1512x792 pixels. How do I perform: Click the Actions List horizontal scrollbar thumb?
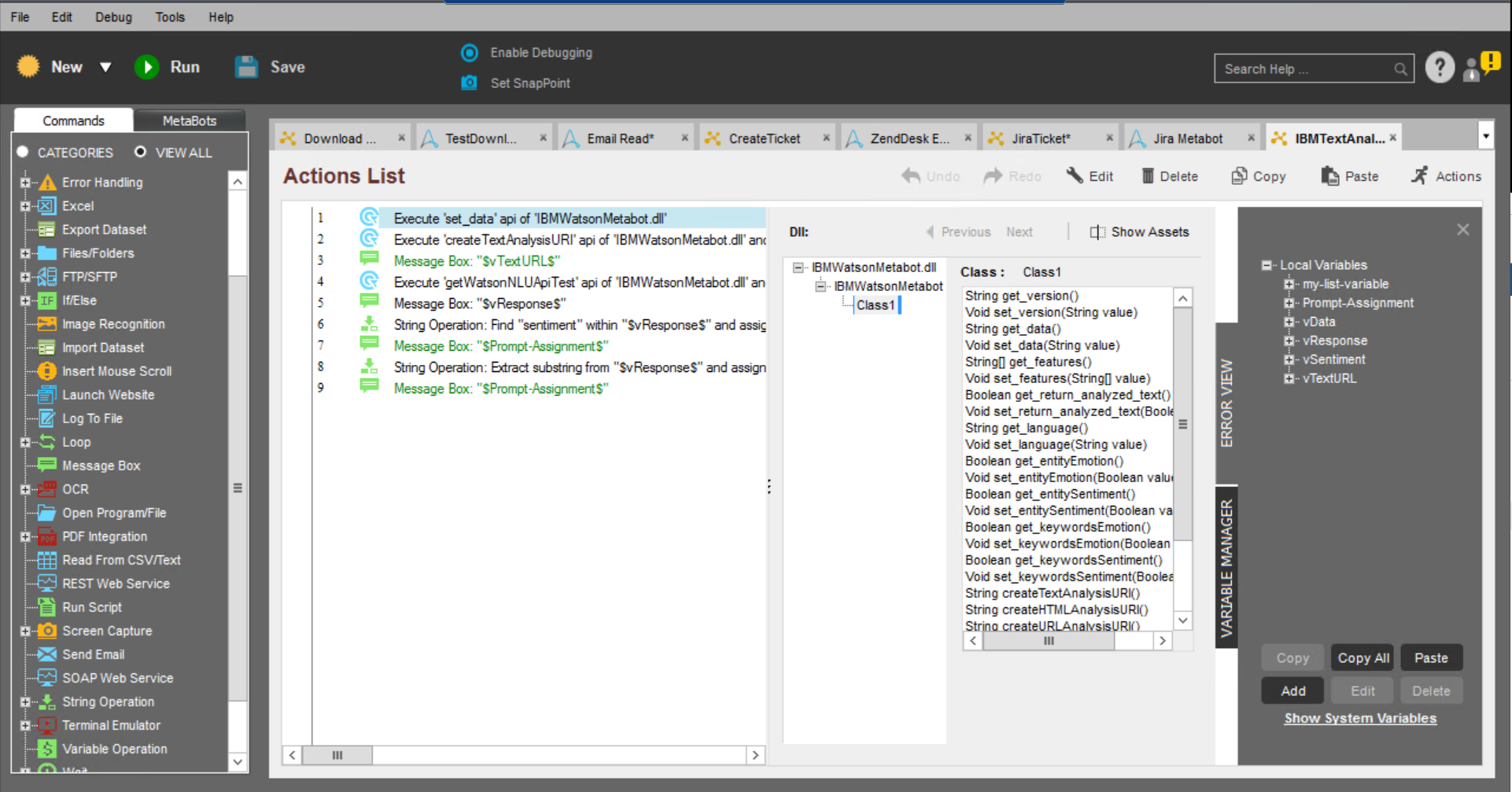pos(337,755)
